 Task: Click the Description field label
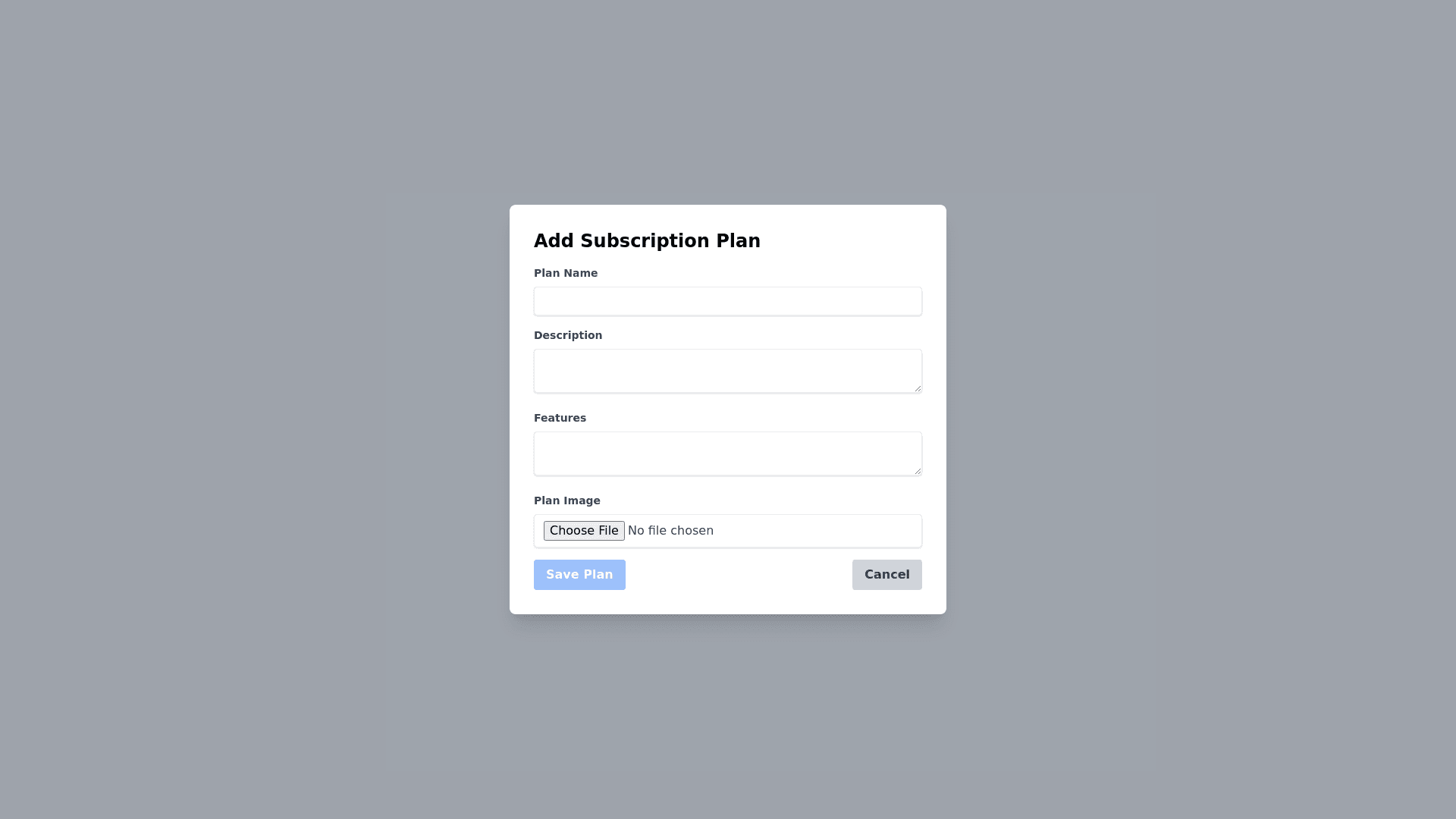click(568, 335)
